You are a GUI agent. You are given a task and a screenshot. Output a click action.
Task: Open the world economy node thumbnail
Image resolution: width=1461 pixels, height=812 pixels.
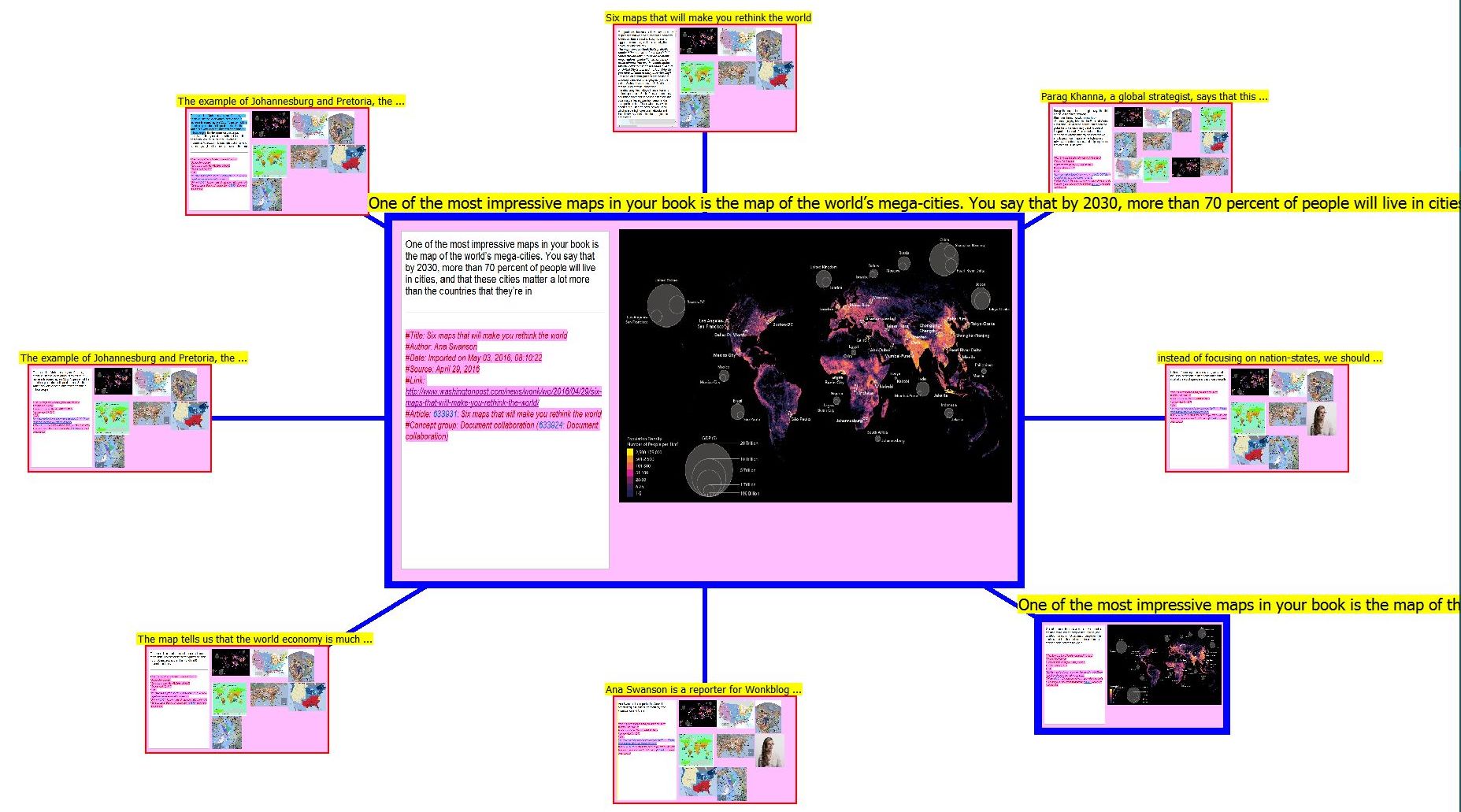[x=236, y=699]
